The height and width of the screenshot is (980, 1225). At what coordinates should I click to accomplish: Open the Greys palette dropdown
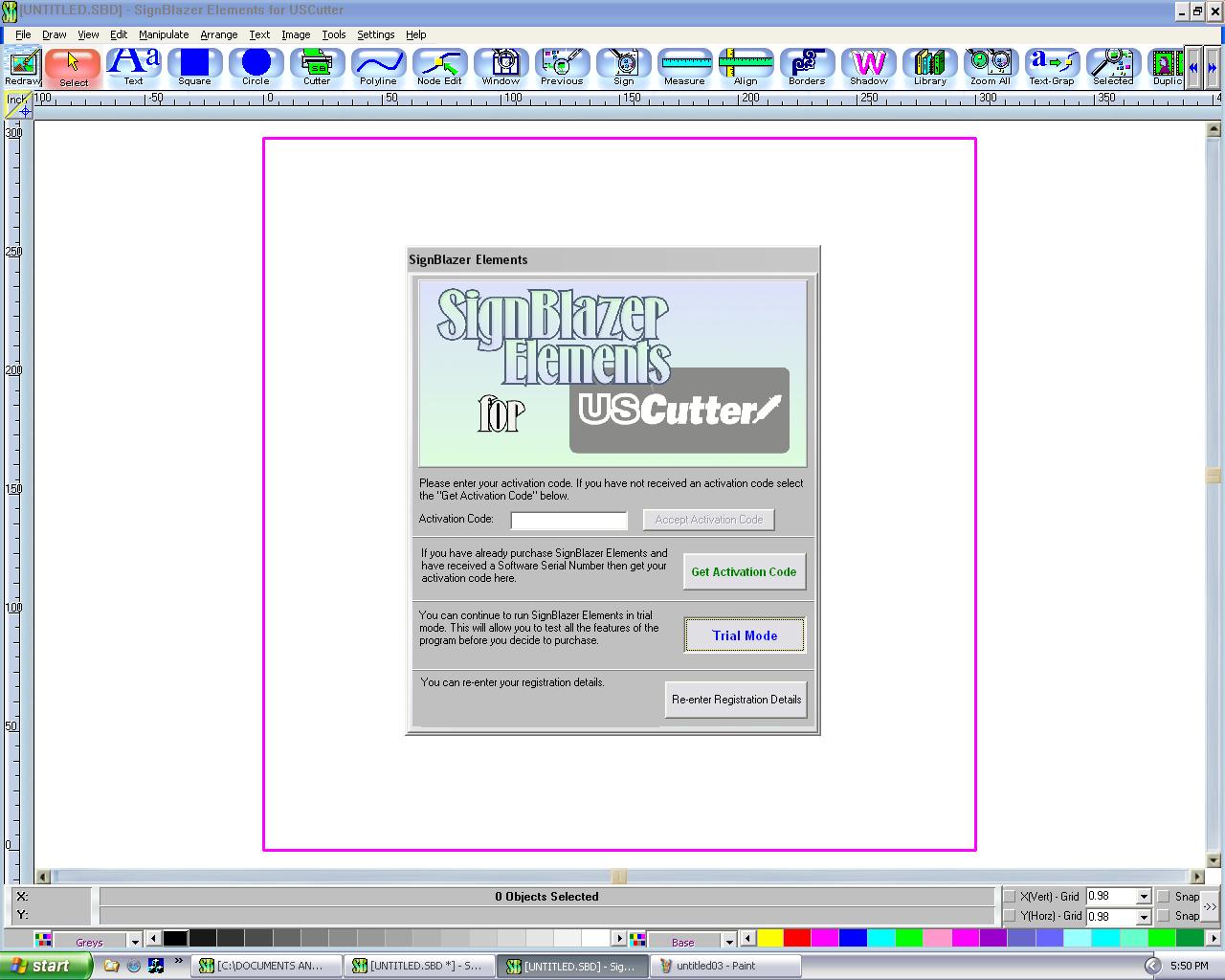[135, 941]
